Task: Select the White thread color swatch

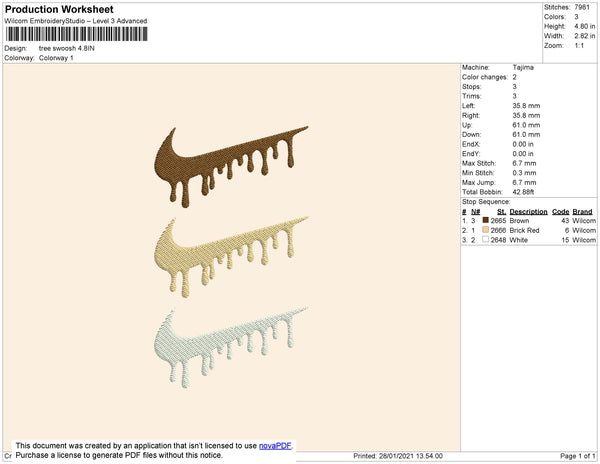Action: tap(486, 239)
